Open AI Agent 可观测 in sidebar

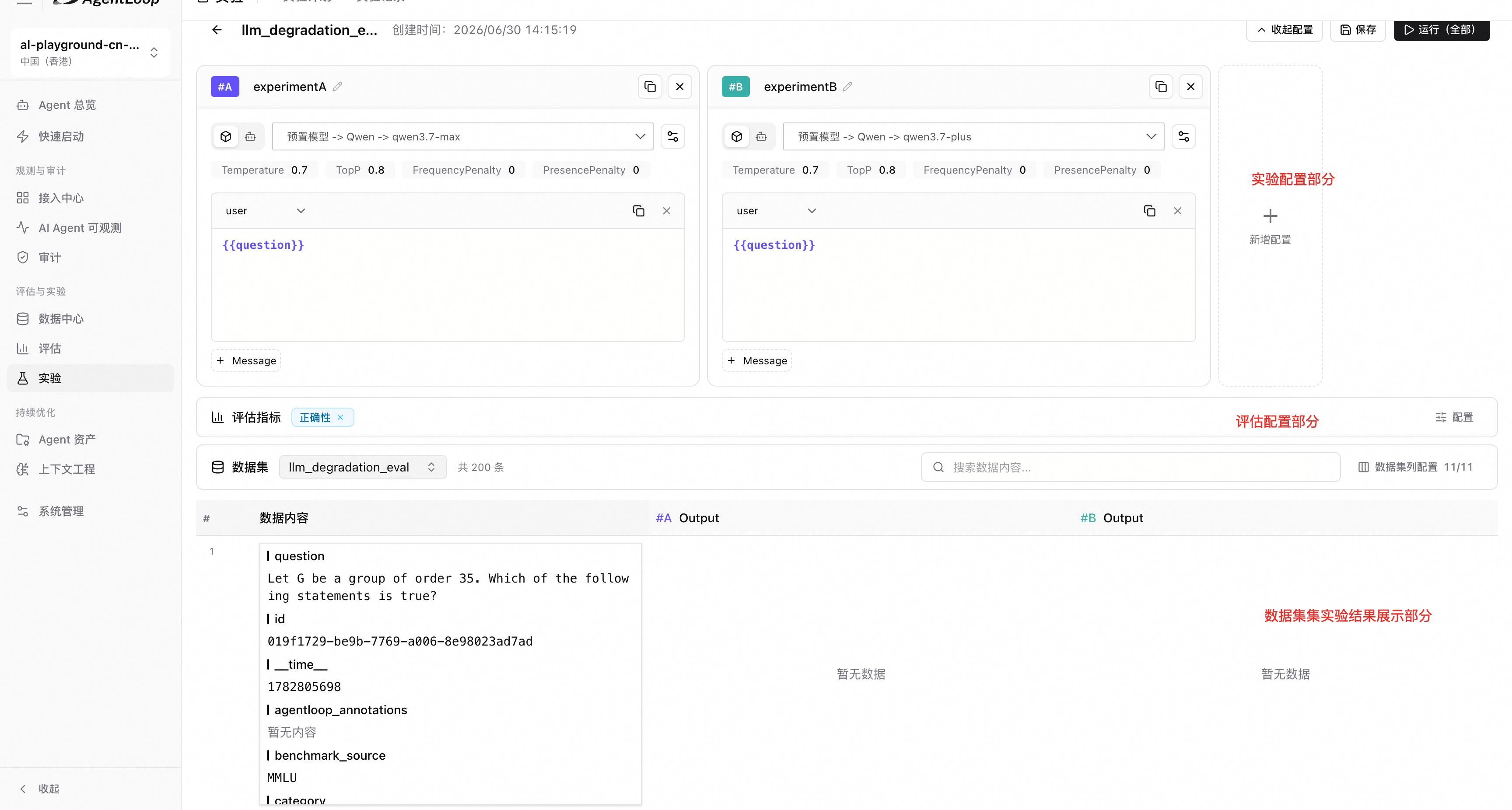coord(91,228)
